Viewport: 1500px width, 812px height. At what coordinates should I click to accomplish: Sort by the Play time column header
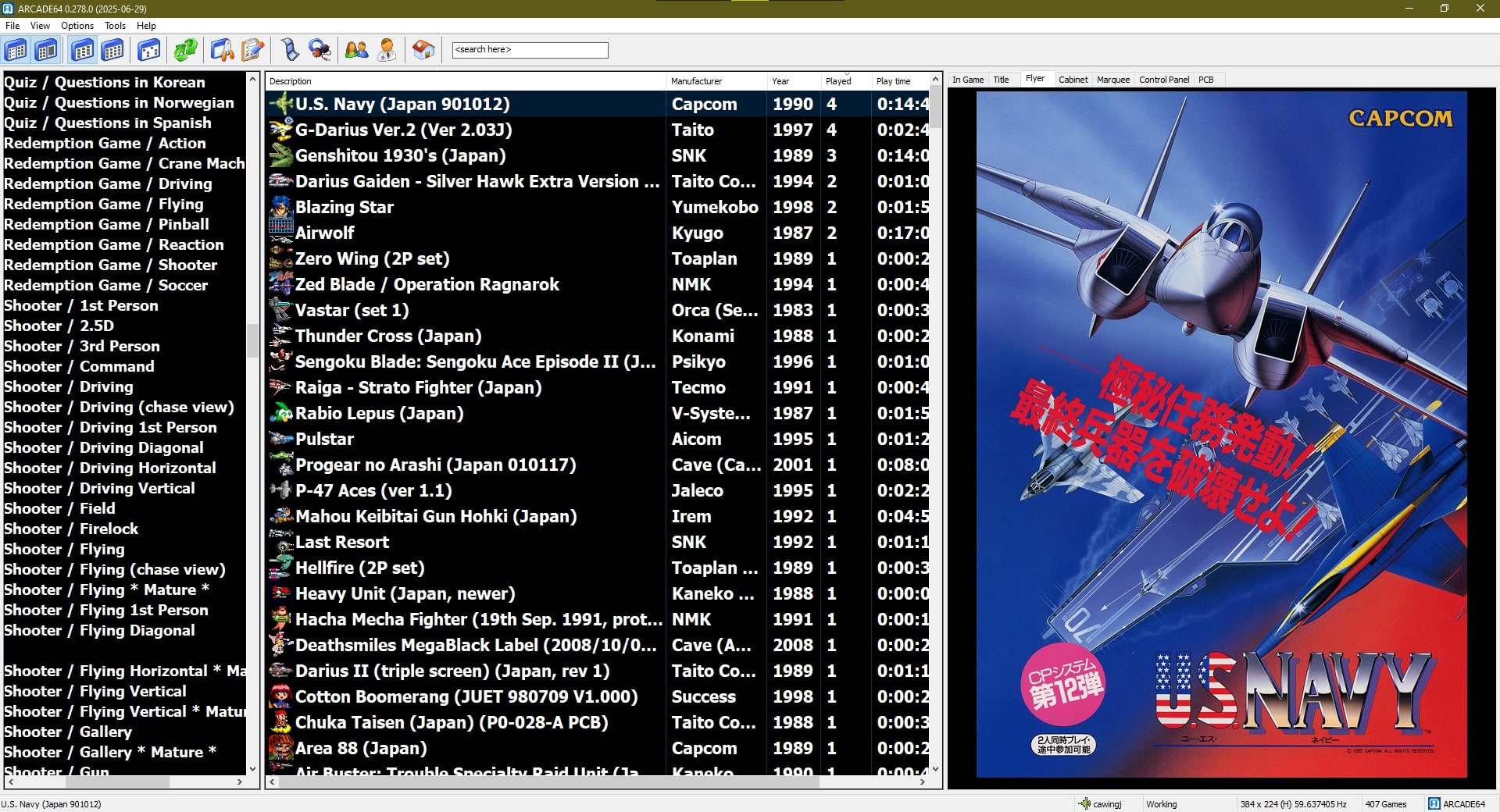(901, 81)
